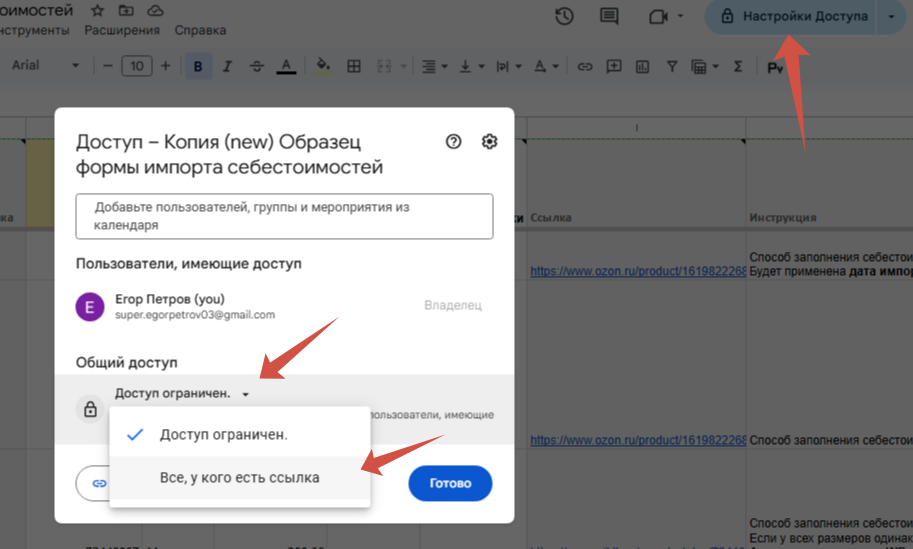Click the Ру input tools icon
913x549 pixels.
[775, 68]
